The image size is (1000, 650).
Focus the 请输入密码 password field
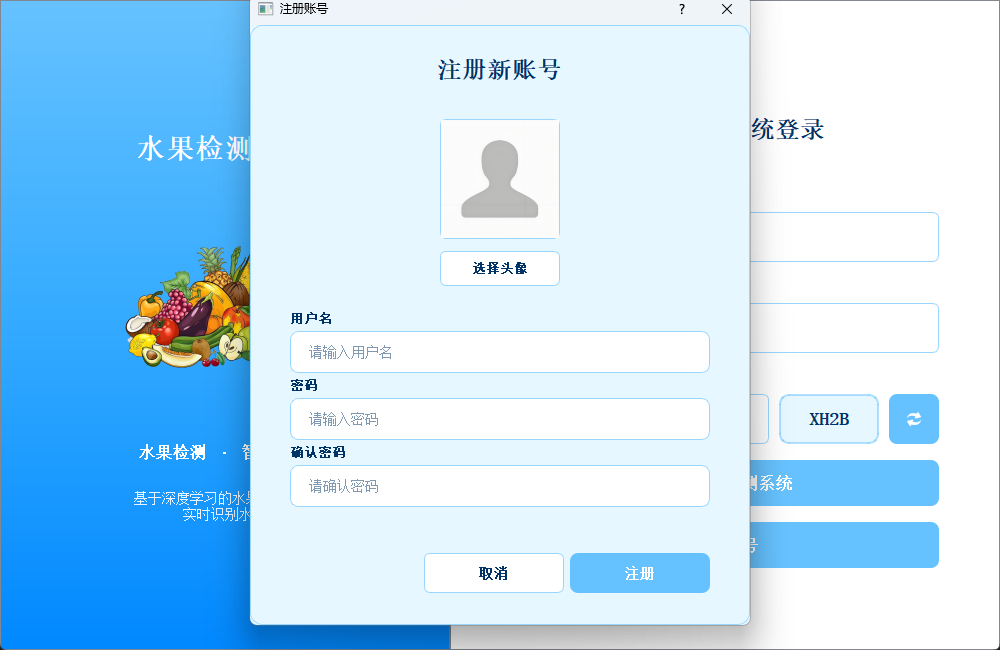pyautogui.click(x=500, y=419)
